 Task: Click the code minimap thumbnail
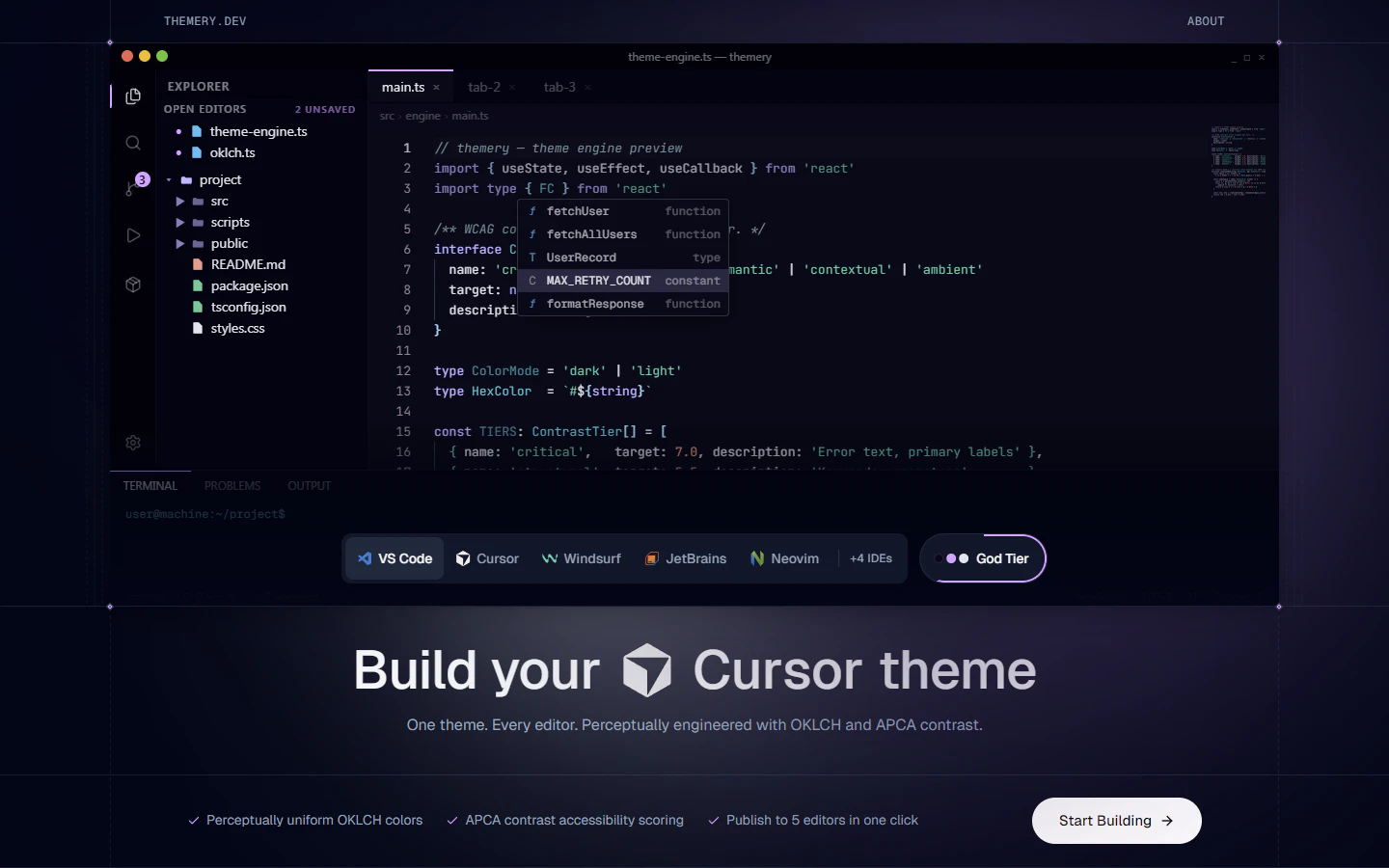pos(1239,161)
